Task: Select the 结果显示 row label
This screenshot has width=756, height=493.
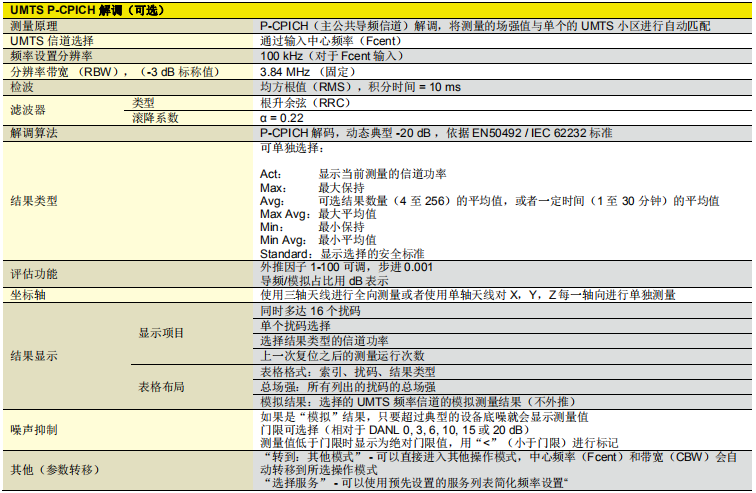Action: tap(34, 355)
